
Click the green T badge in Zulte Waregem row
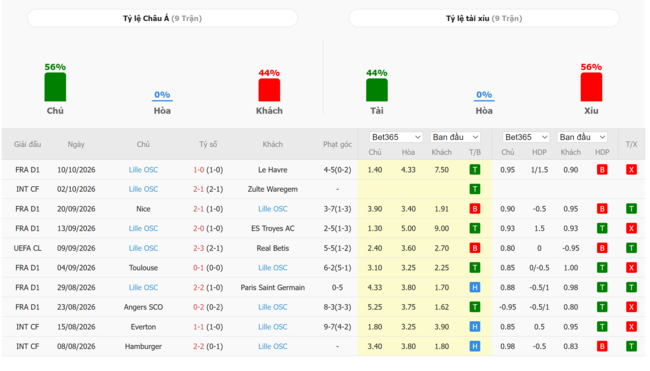click(475, 189)
